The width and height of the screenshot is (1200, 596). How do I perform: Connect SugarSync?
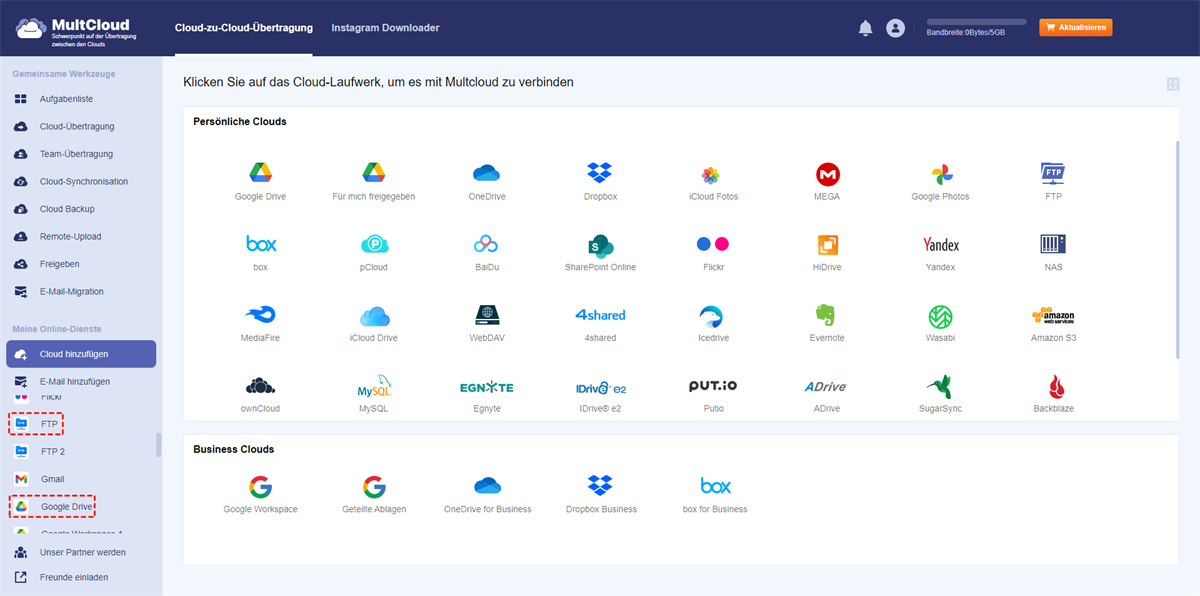tap(940, 394)
